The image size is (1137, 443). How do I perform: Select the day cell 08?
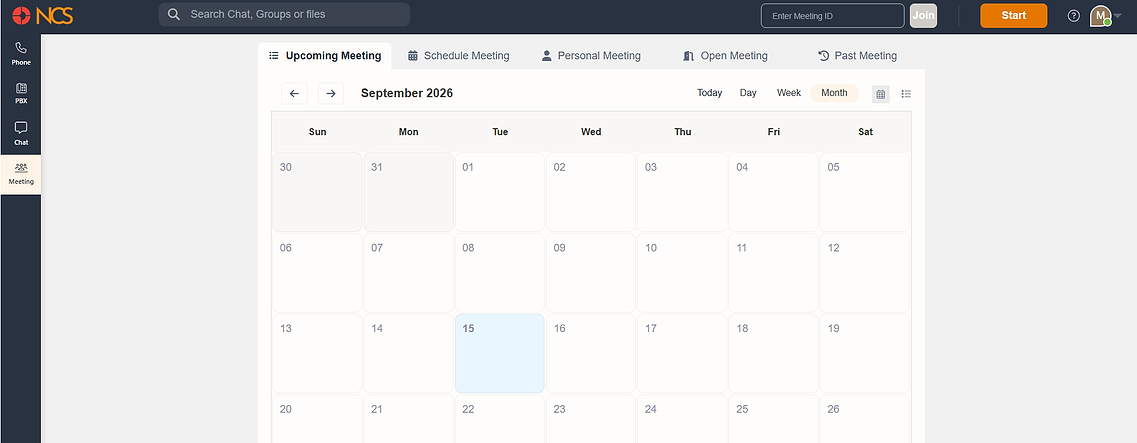(500, 273)
